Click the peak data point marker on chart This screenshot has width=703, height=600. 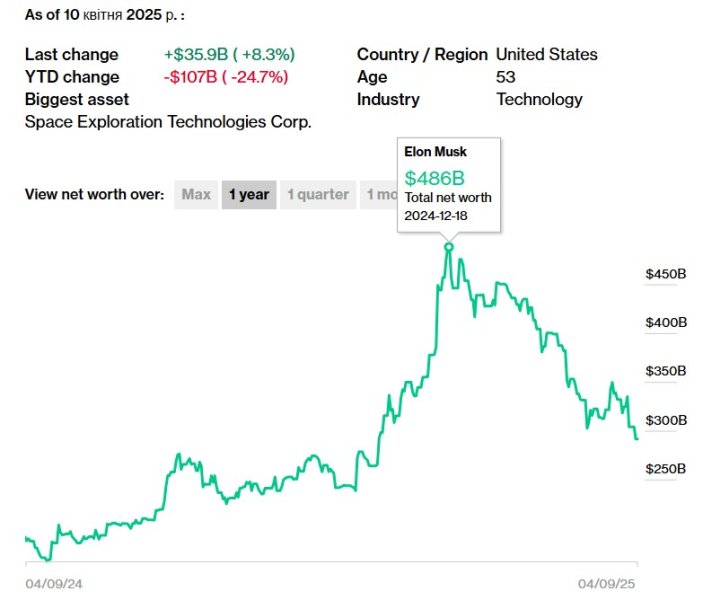[448, 246]
